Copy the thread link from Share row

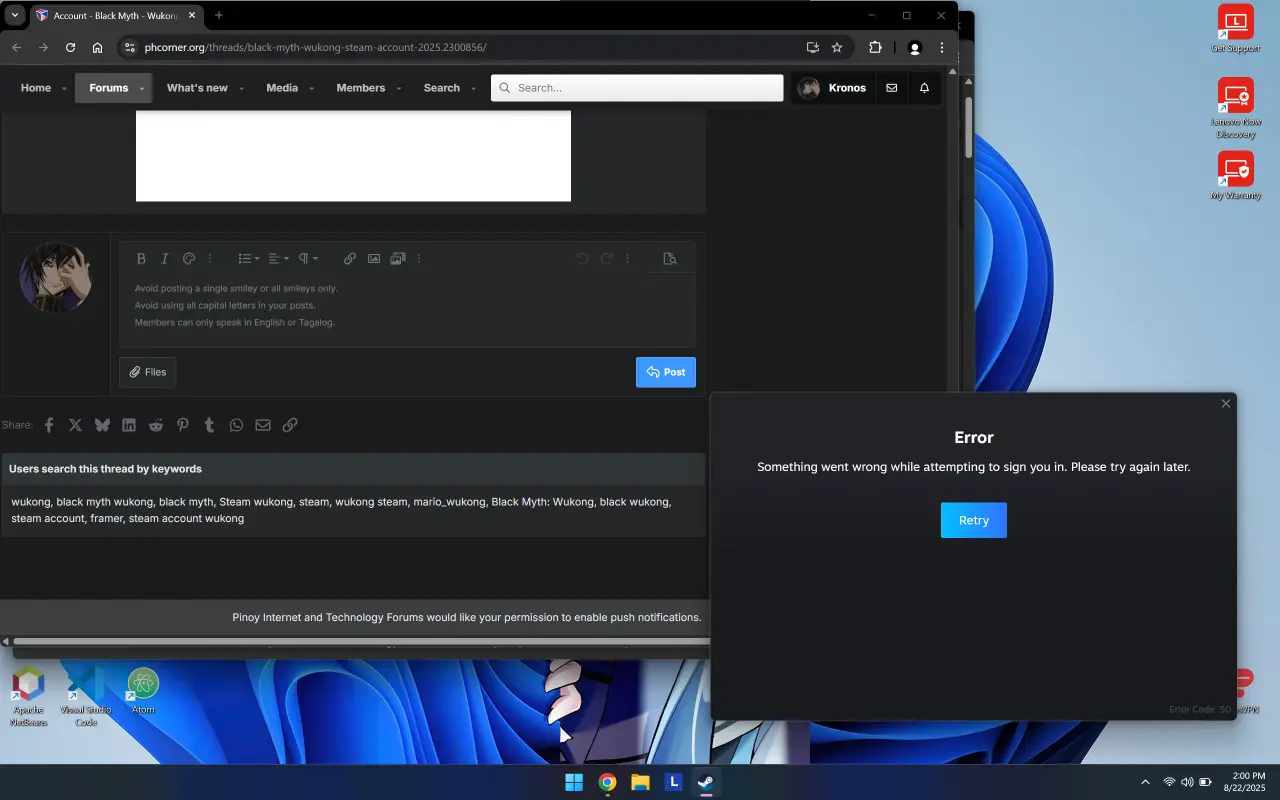pos(290,425)
